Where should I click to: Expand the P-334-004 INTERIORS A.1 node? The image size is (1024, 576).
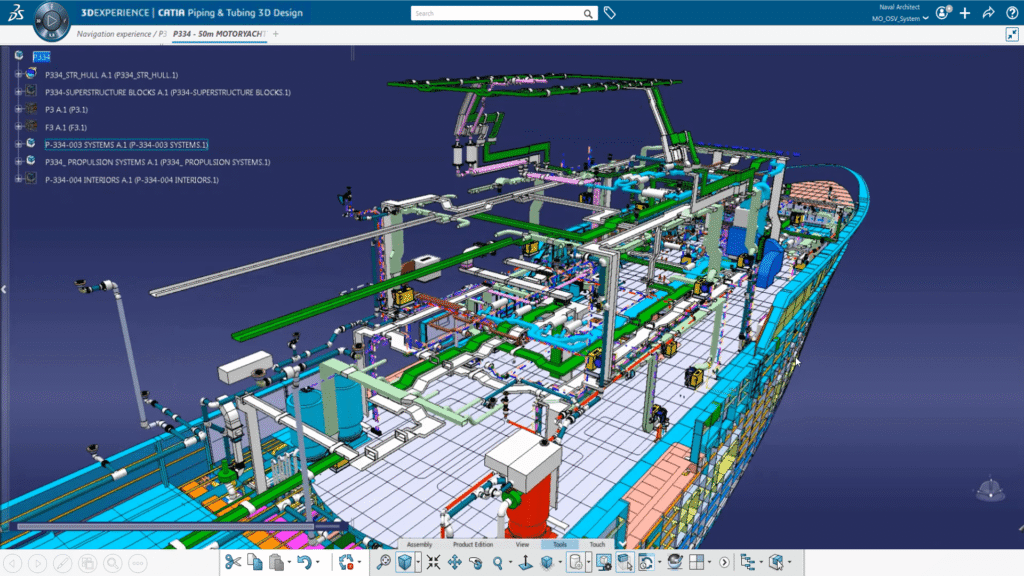[18, 179]
